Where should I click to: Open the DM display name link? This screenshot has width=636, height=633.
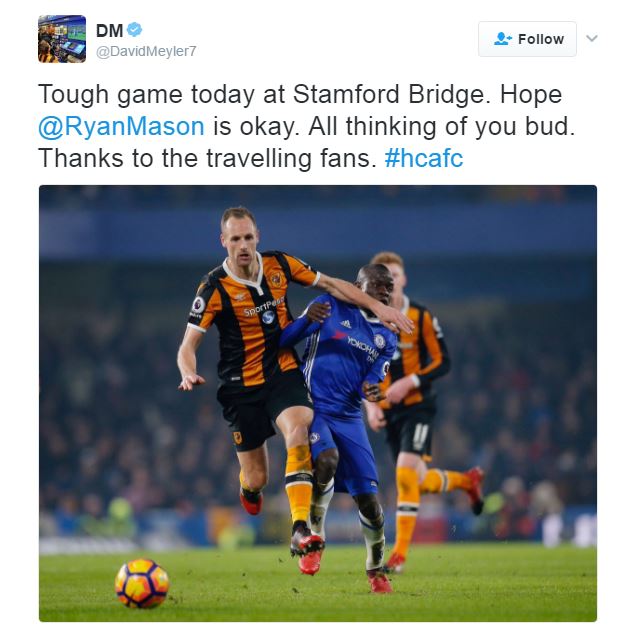(x=110, y=30)
